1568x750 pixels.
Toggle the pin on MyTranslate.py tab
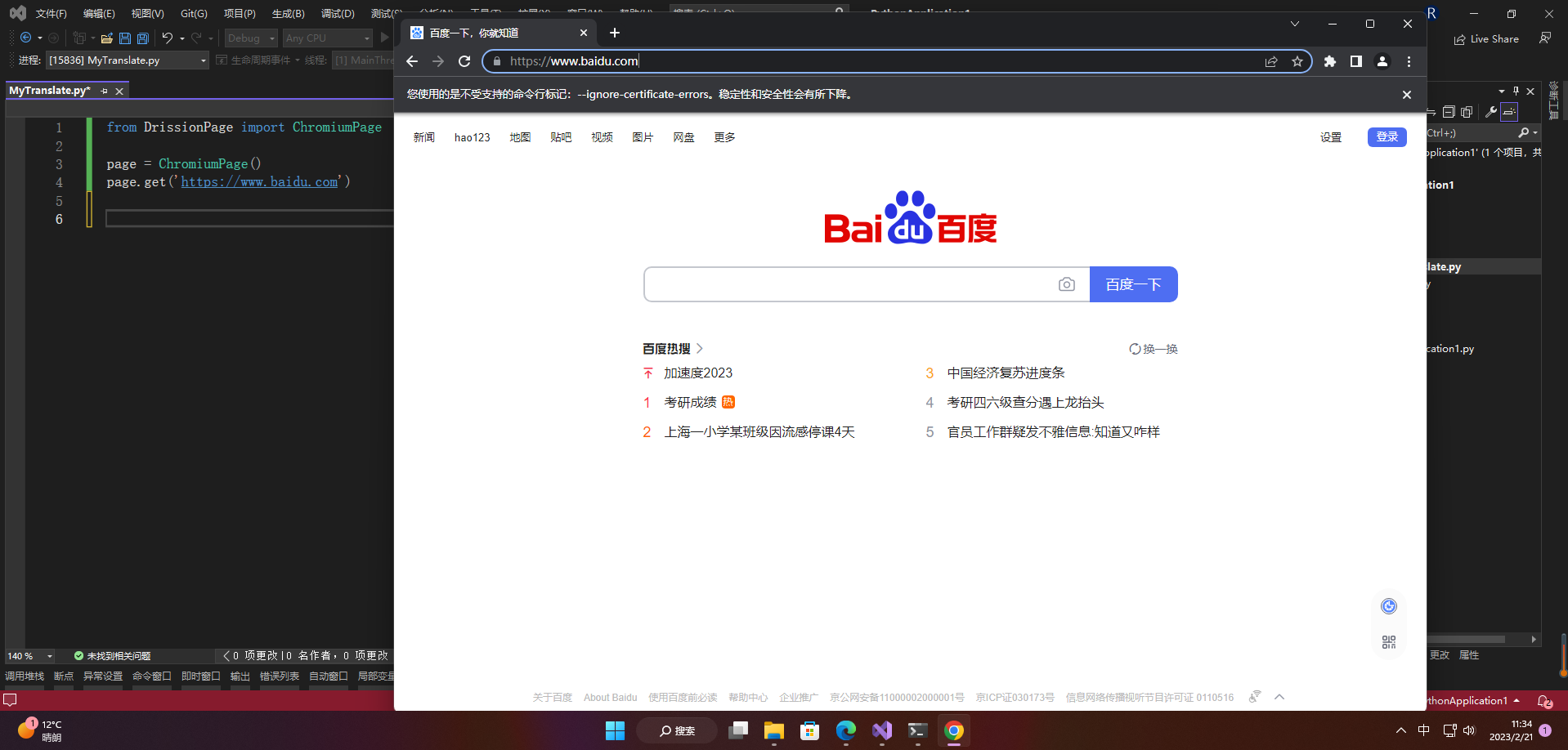click(x=104, y=91)
